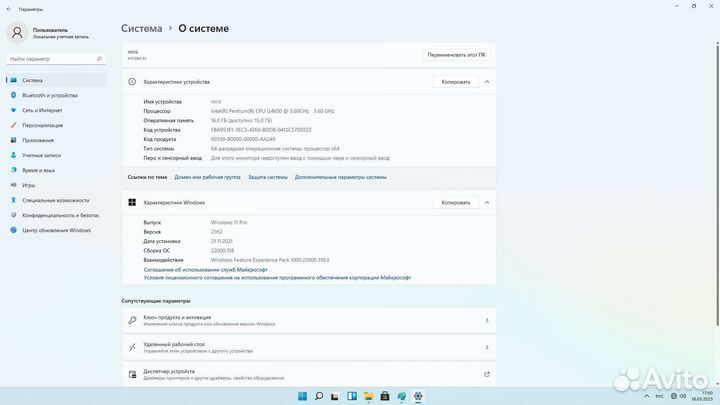Click the Специальные возможности accessibility icon
Screen dimensions: 720x405
[13, 200]
